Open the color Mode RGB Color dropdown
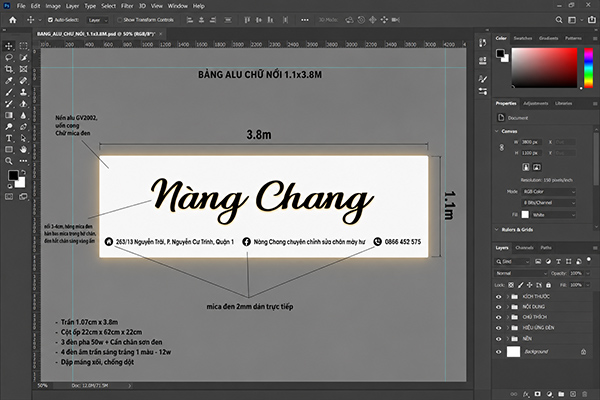600x400 pixels. 548,191
